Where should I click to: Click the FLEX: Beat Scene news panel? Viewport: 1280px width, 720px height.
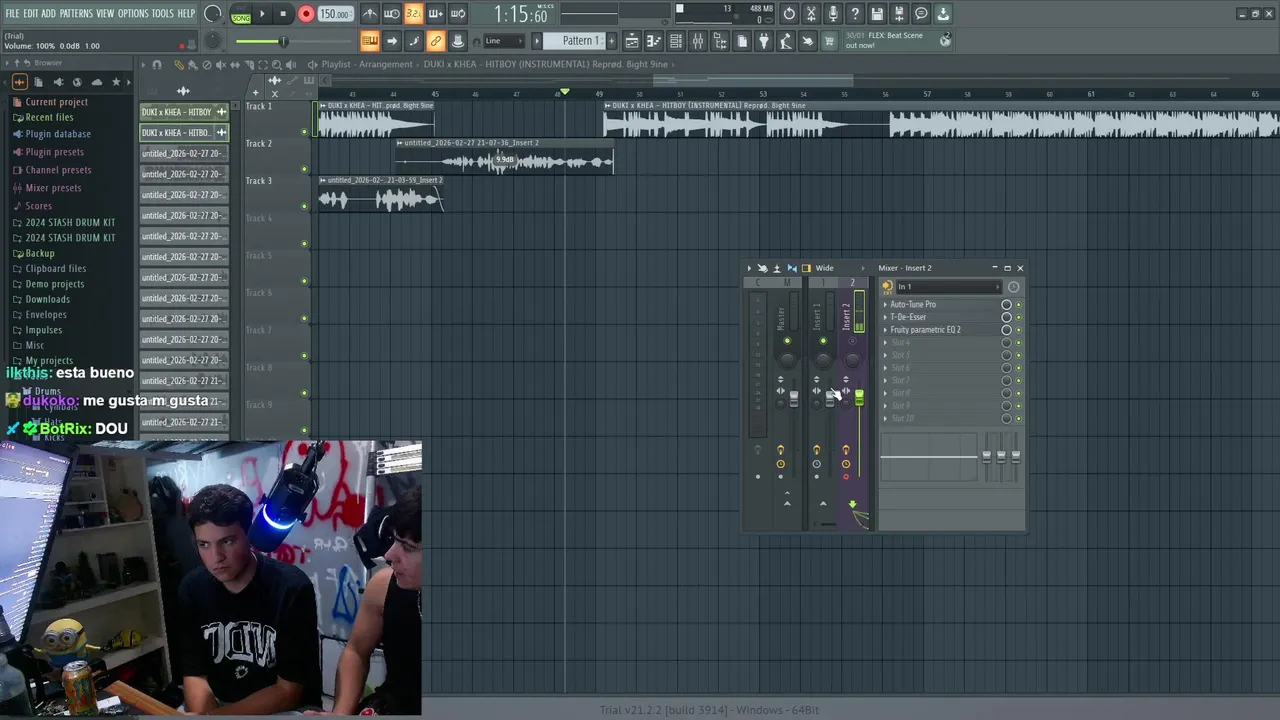click(897, 40)
